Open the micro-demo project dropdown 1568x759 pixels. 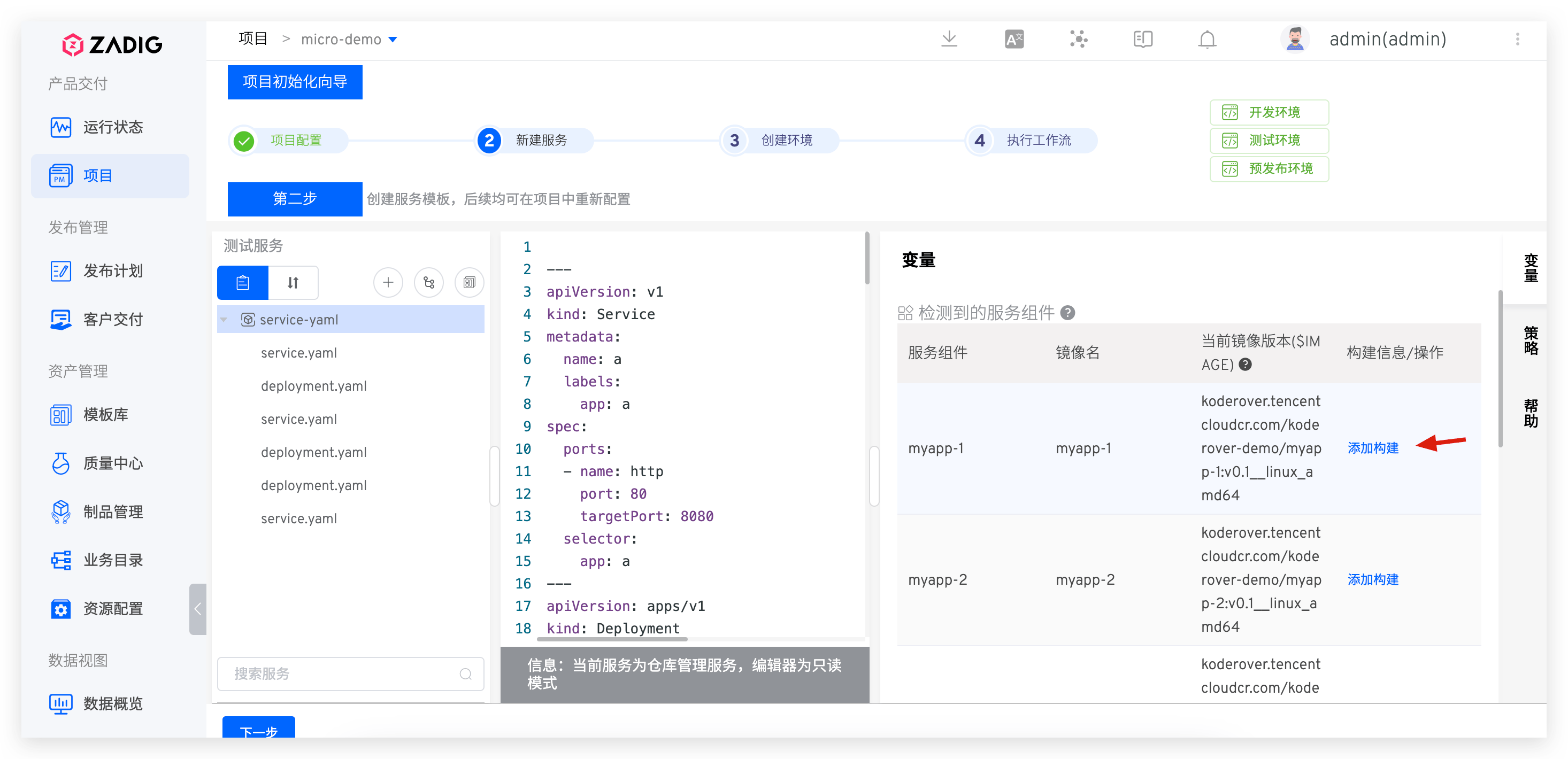click(x=393, y=40)
